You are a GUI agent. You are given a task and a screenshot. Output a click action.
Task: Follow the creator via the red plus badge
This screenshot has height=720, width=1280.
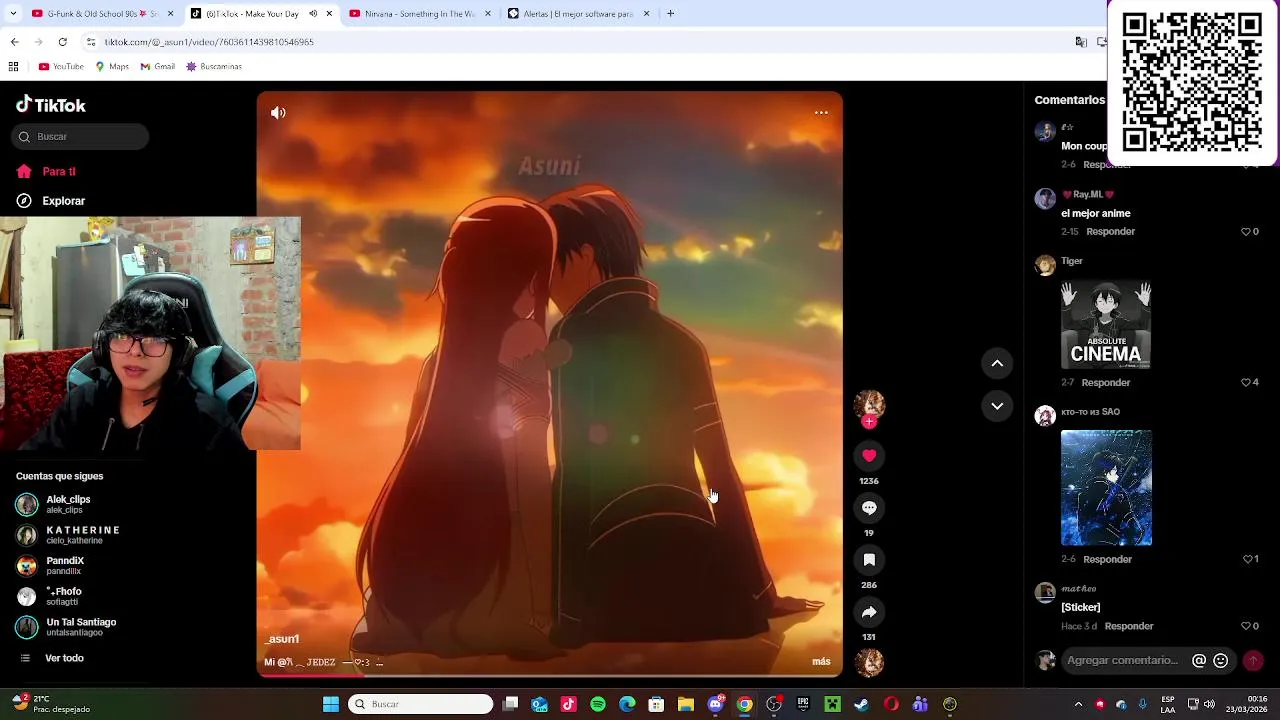point(869,422)
